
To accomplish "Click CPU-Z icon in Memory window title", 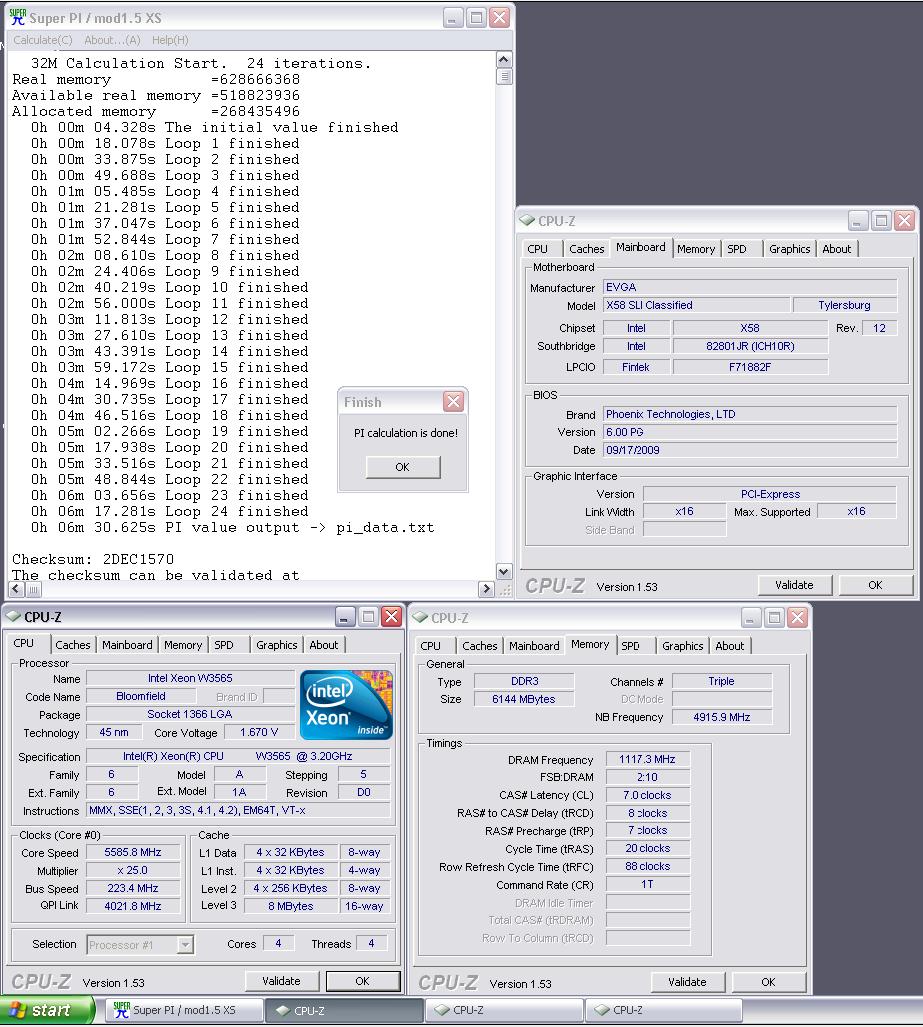I will tap(420, 618).
